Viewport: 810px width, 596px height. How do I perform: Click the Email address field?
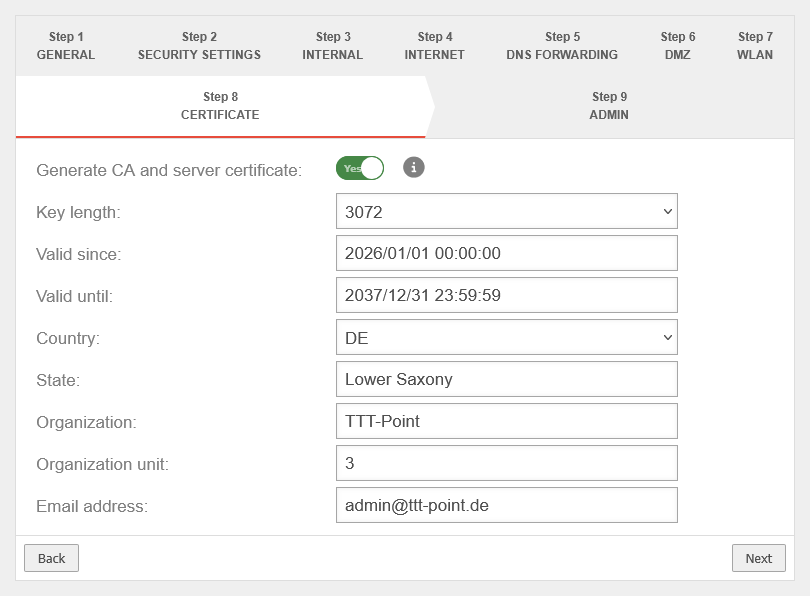506,505
